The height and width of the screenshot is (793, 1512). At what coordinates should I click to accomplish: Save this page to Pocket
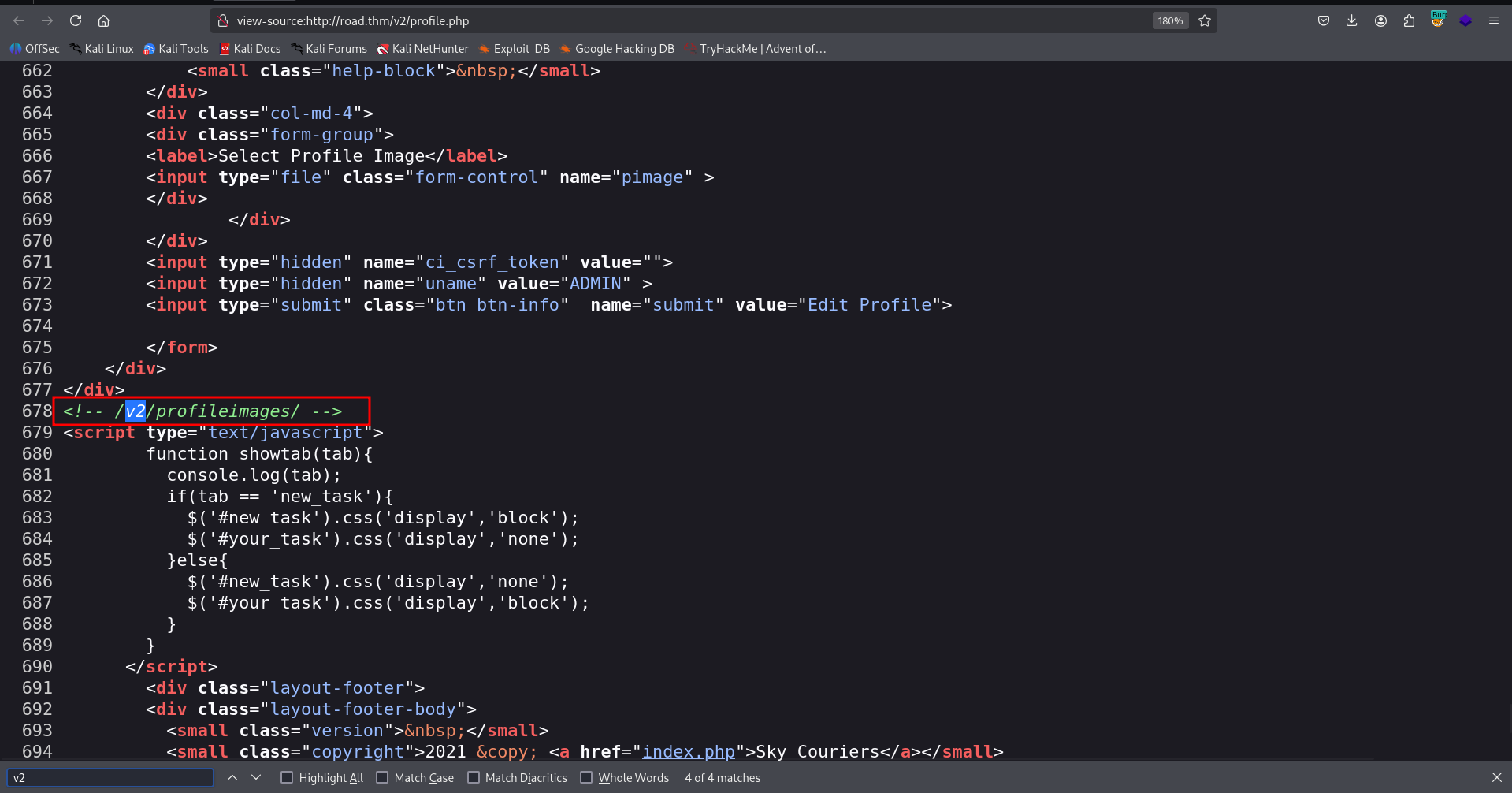(1324, 20)
